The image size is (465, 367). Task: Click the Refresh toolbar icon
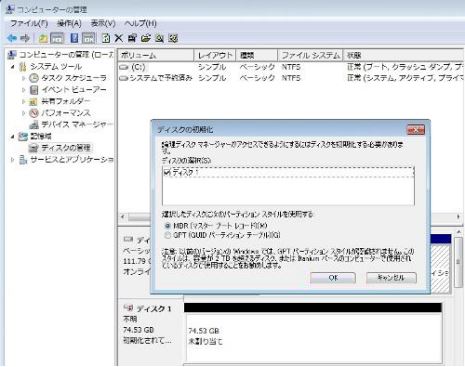click(106, 38)
